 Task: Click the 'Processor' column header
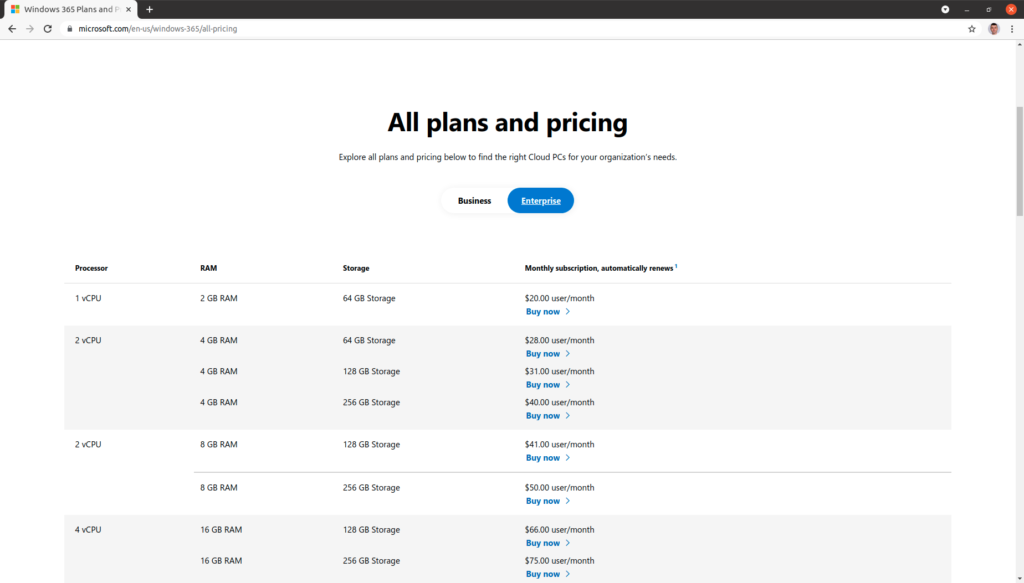tap(91, 268)
